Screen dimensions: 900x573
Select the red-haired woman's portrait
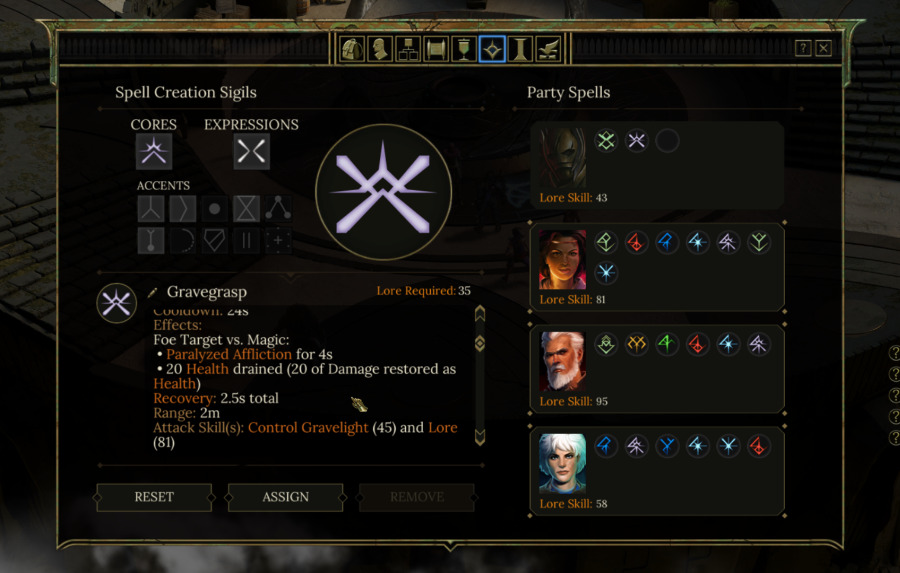tap(562, 260)
